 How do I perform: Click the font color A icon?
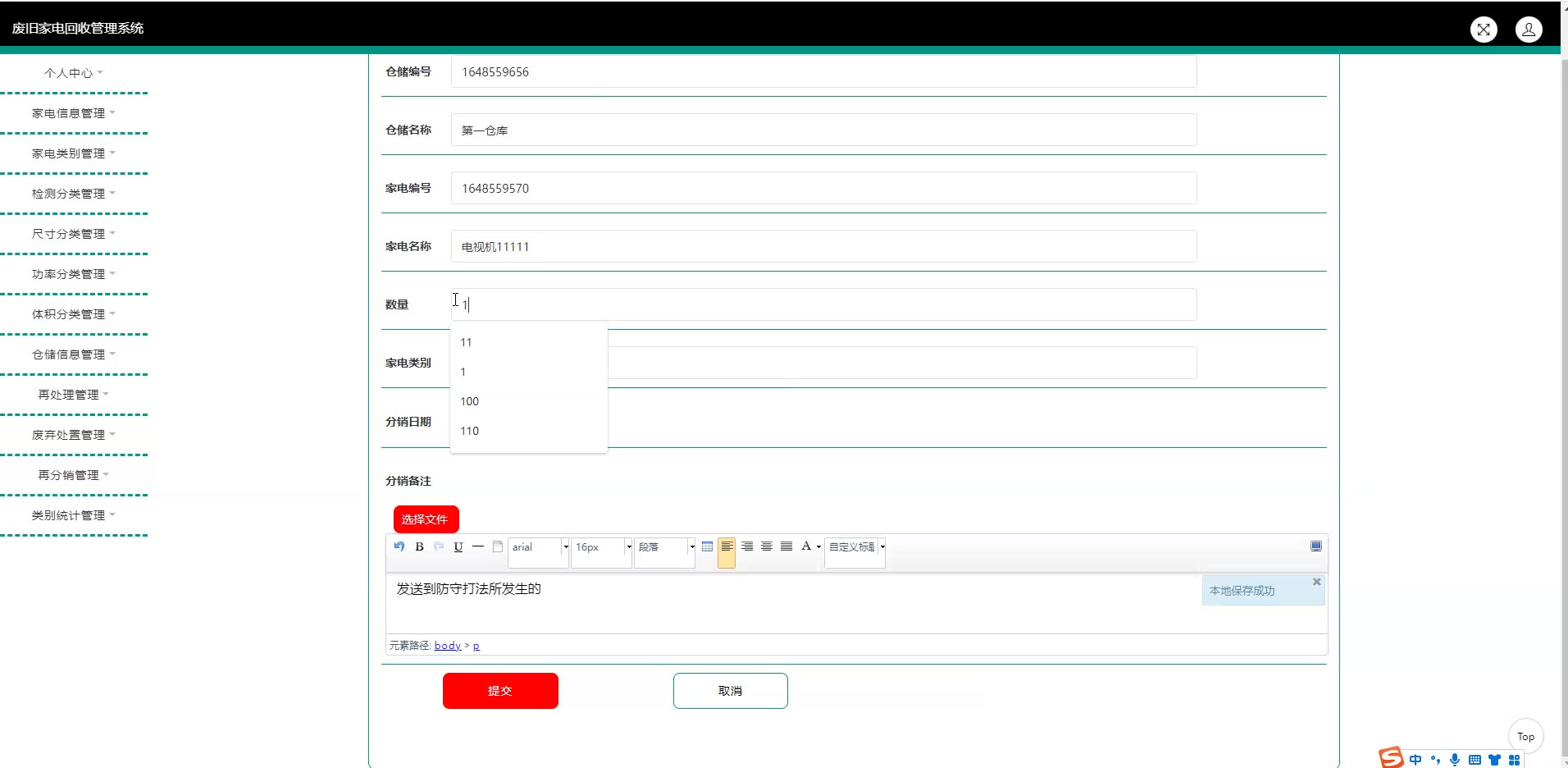806,546
